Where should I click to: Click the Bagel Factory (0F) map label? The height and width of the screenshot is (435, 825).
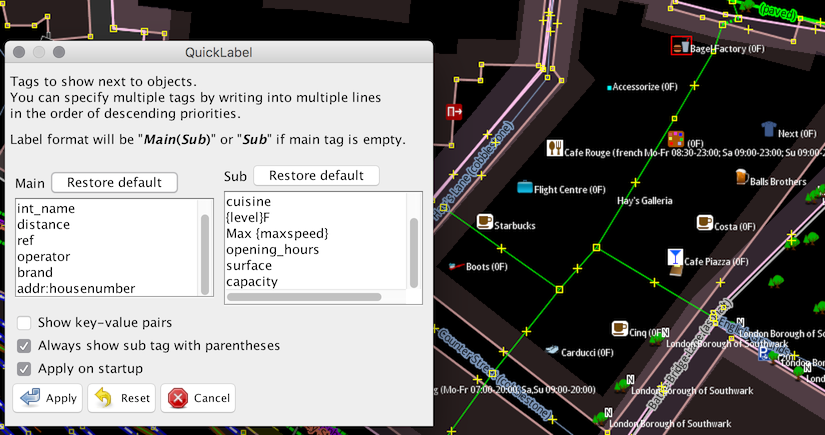coord(728,49)
